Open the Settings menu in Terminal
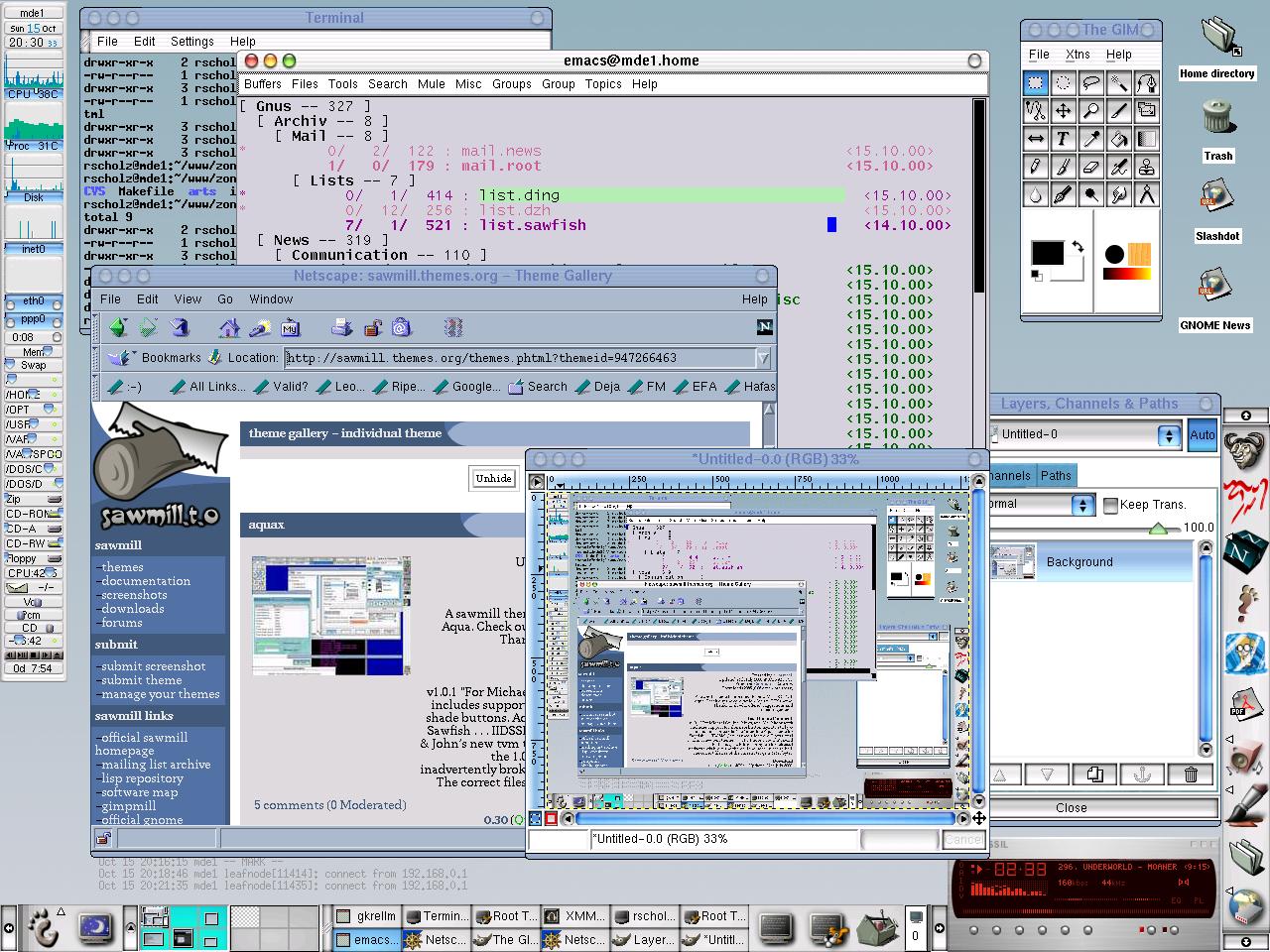Viewport: 1270px width, 952px height. [x=192, y=42]
